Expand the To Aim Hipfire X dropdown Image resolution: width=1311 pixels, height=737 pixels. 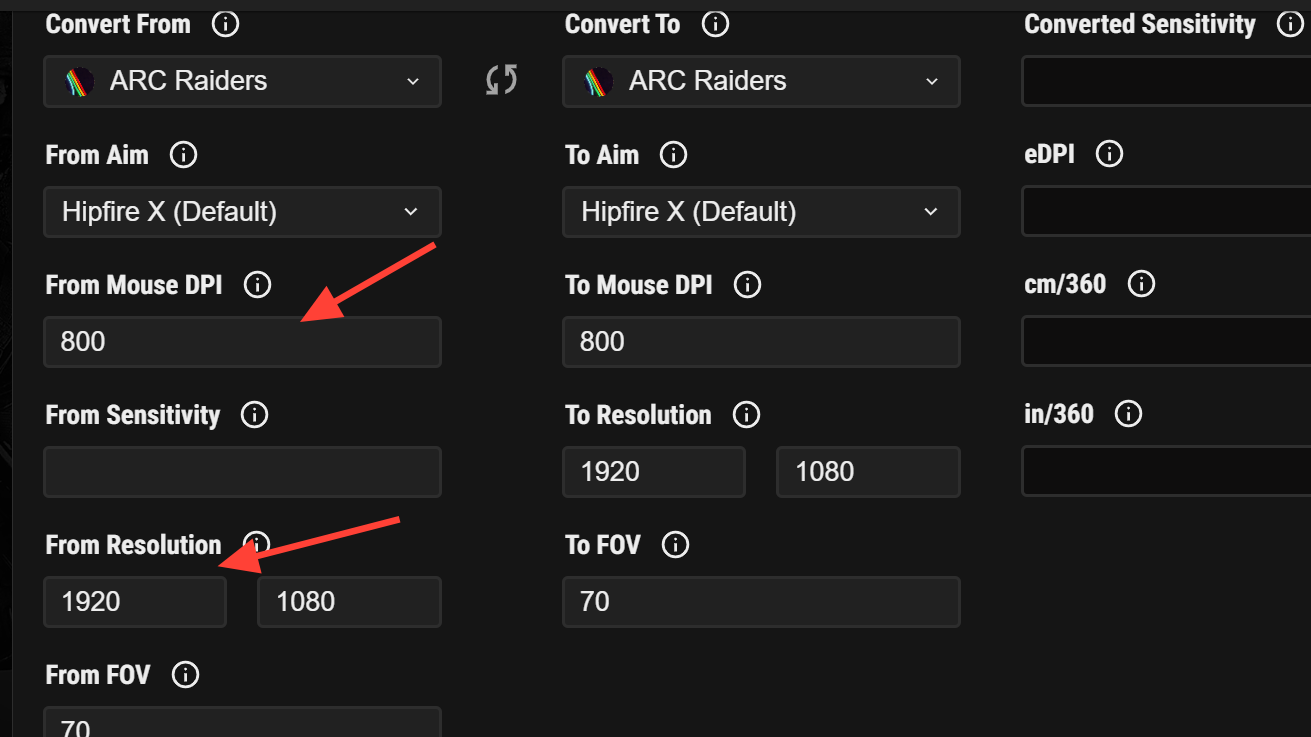click(761, 212)
